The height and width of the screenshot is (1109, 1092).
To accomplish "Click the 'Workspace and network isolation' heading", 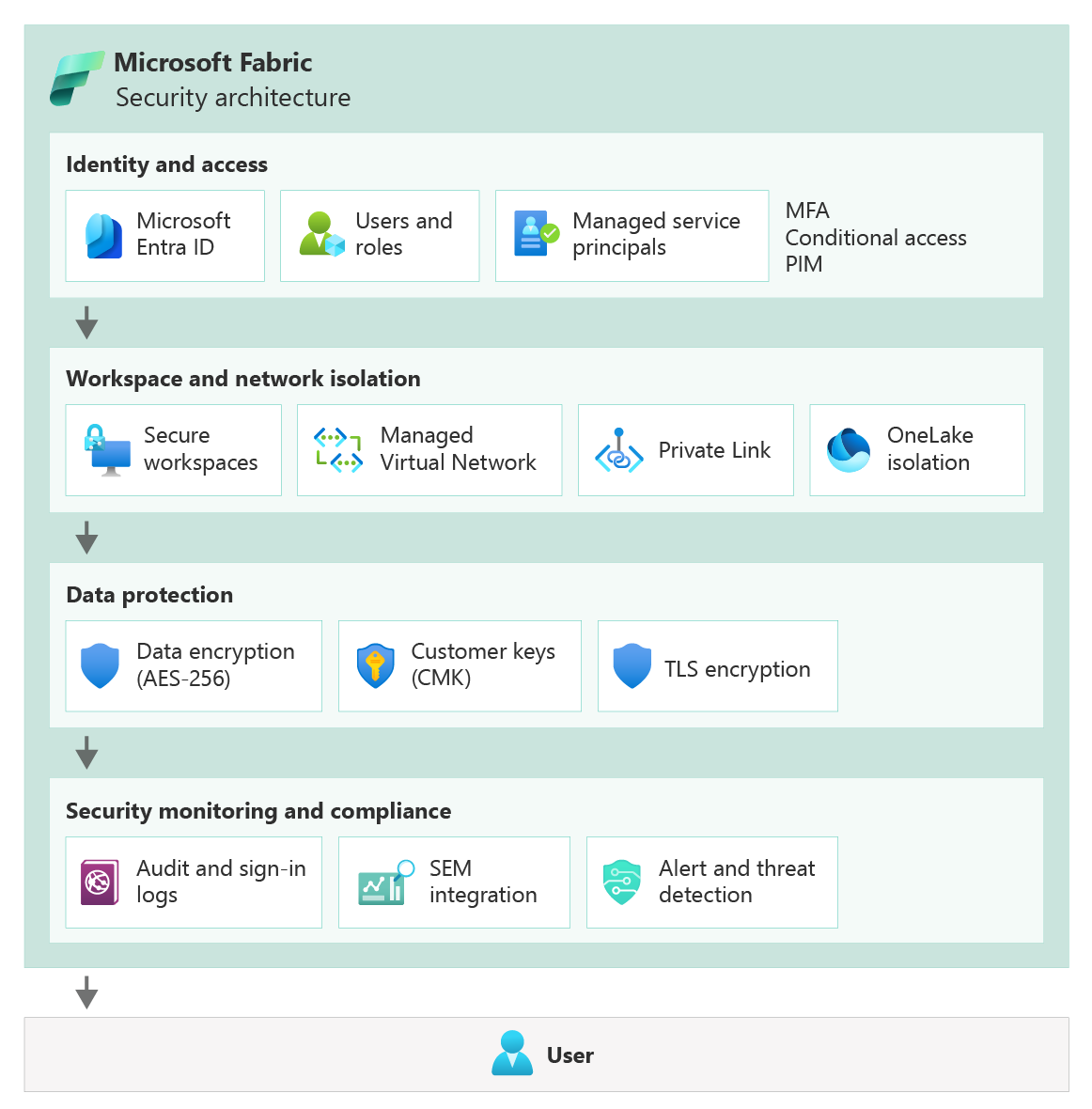I will pyautogui.click(x=243, y=379).
